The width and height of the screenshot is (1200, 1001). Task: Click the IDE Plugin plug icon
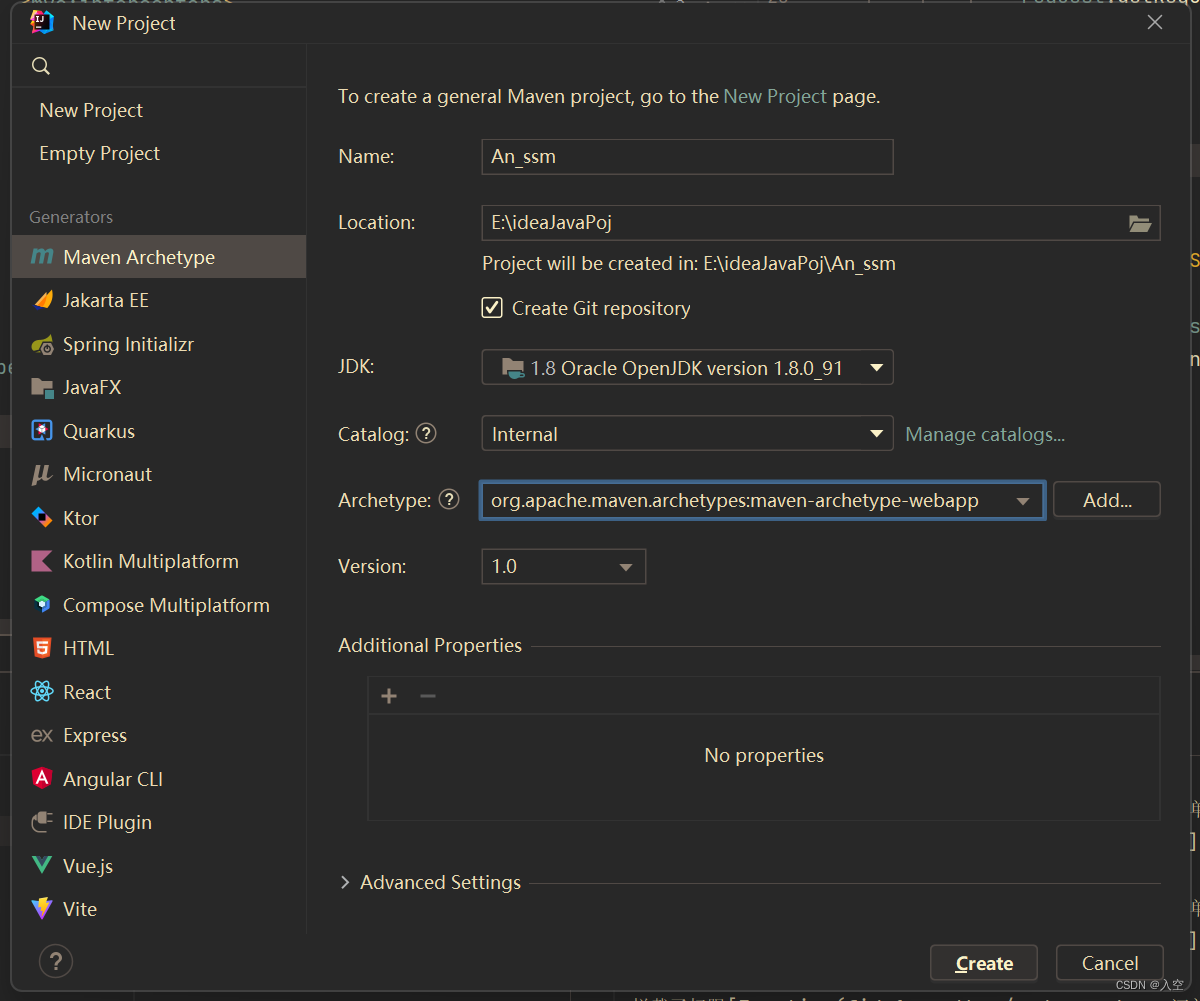click(42, 822)
